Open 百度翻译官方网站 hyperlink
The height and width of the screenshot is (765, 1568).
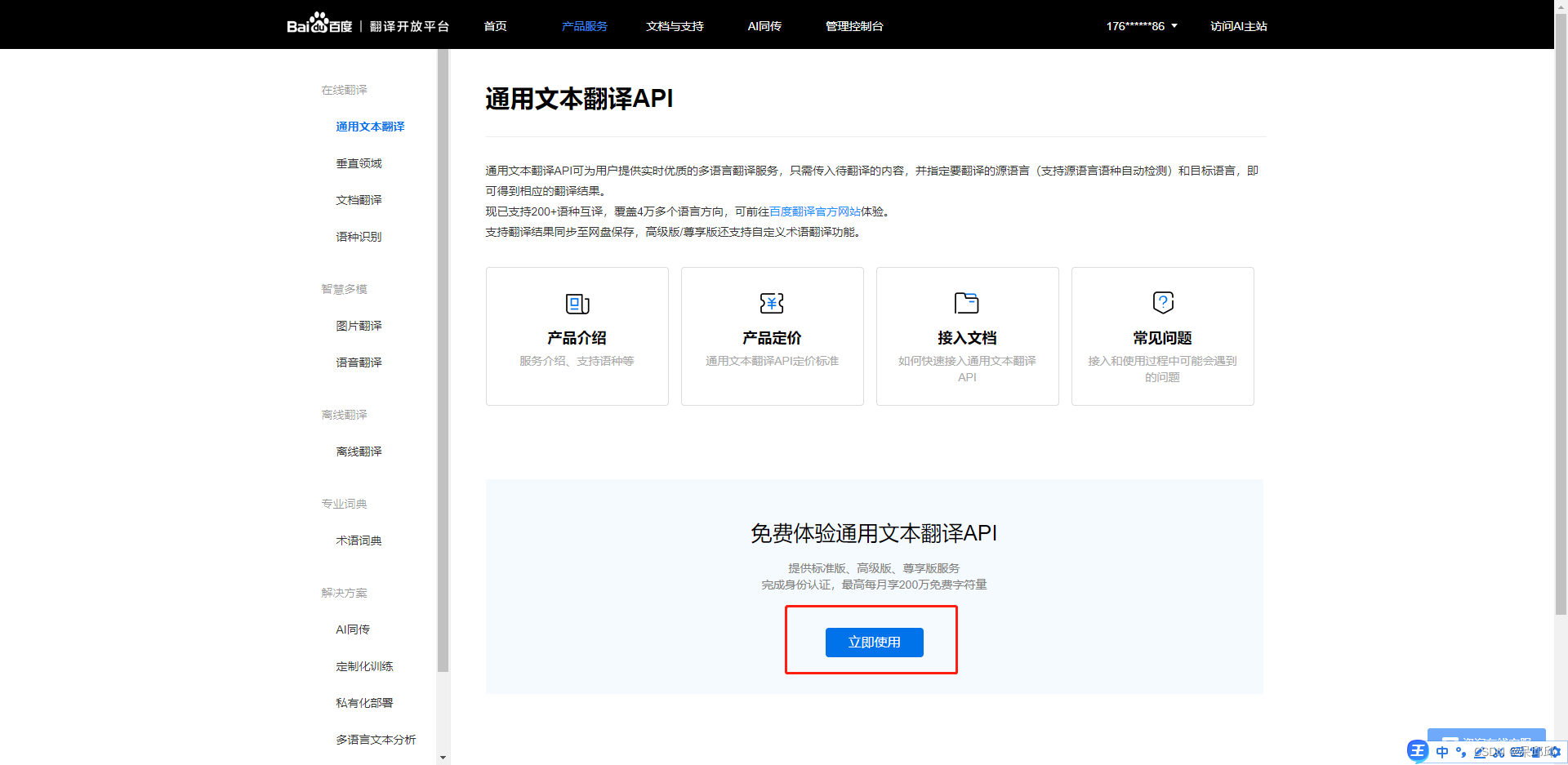[x=815, y=211]
